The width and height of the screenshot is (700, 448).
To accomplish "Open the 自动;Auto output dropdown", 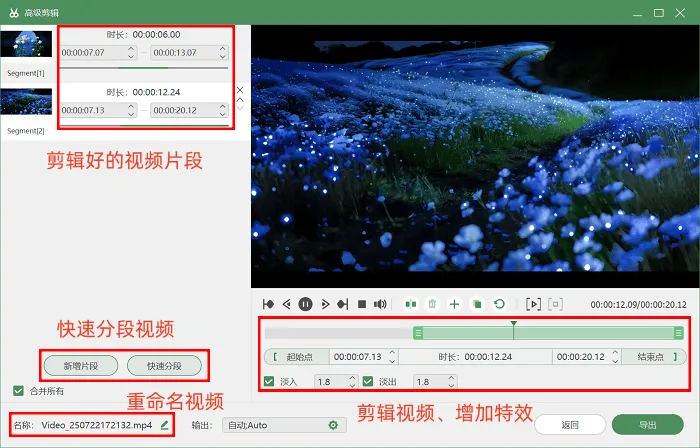I will [x=284, y=425].
